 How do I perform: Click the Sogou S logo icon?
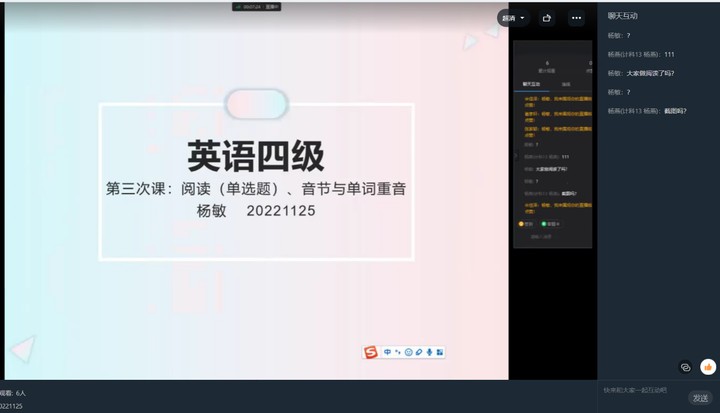pos(371,352)
